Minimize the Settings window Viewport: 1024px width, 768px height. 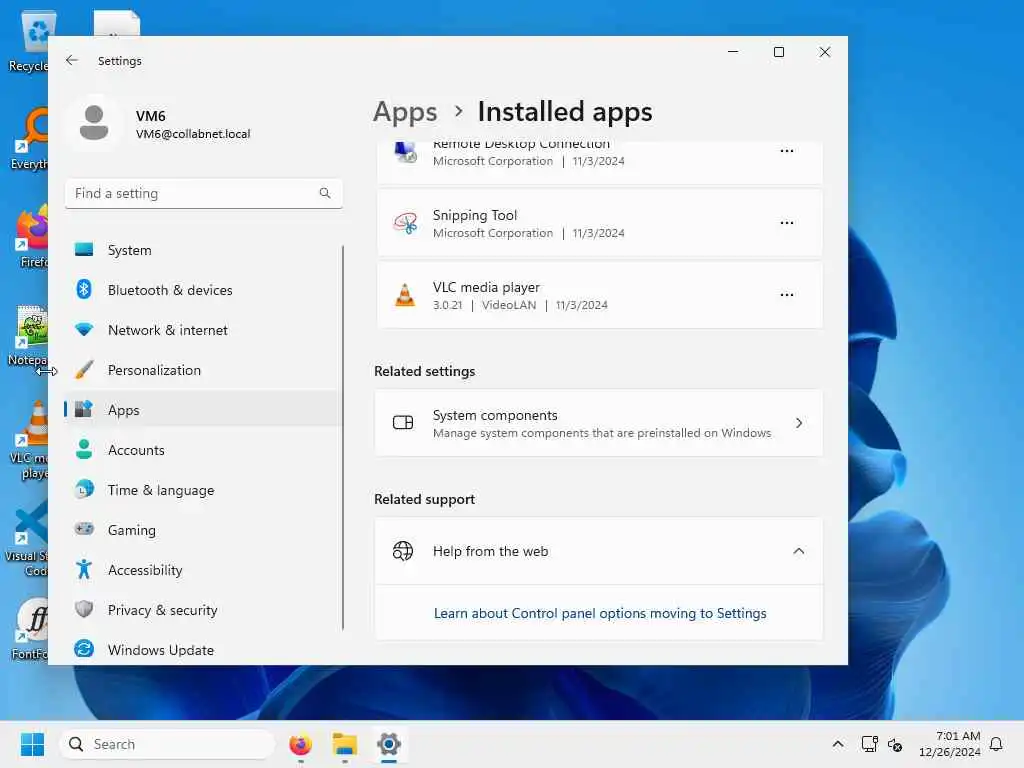733,52
